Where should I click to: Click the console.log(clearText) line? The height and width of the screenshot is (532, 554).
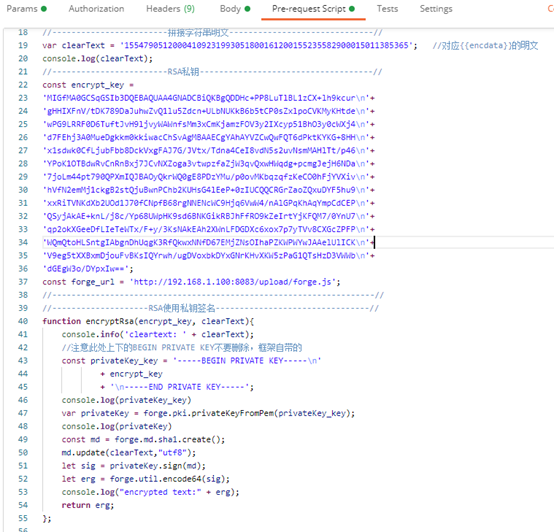[x=98, y=59]
